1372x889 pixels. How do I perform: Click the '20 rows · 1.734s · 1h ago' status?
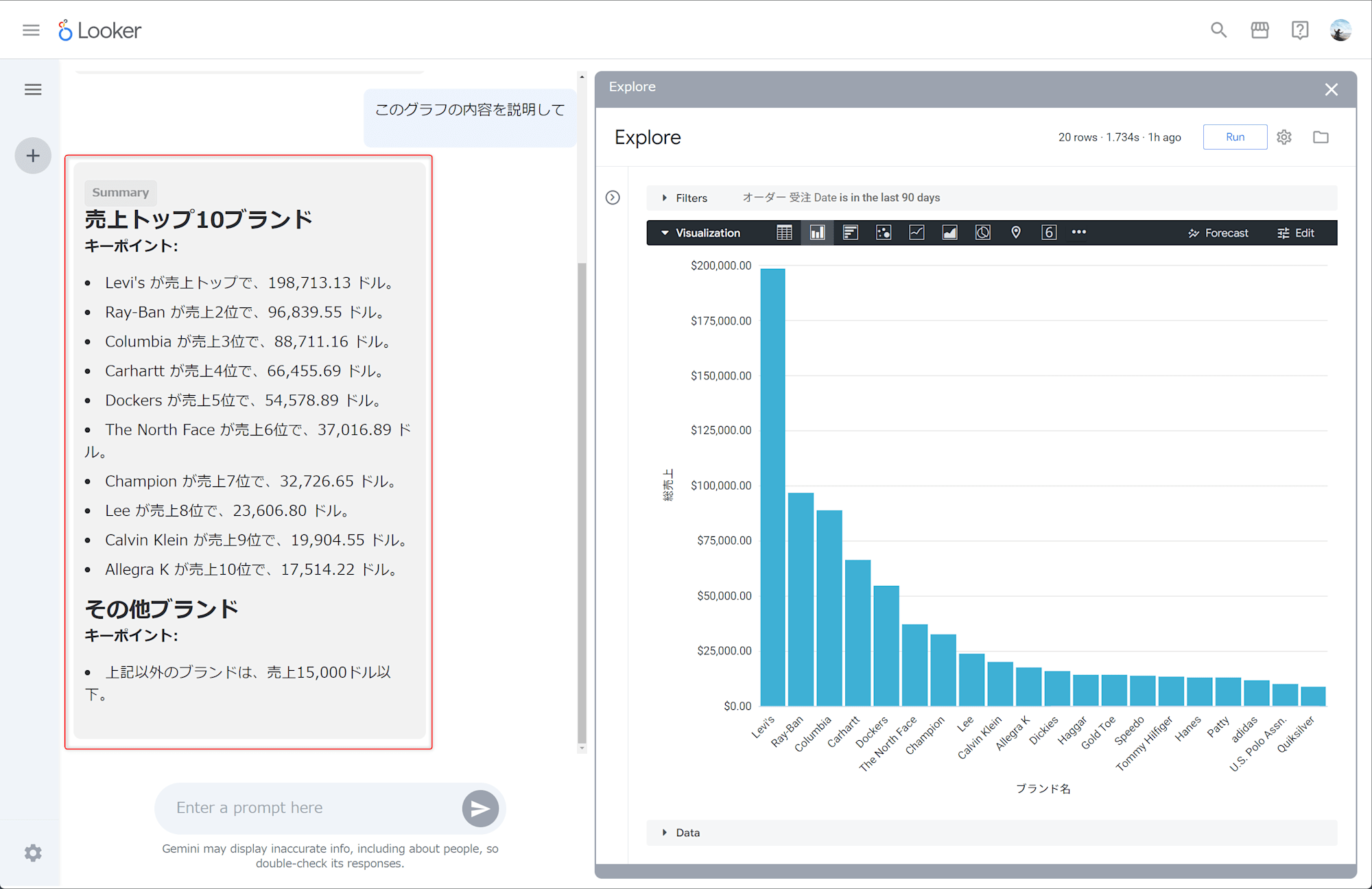coord(1120,137)
